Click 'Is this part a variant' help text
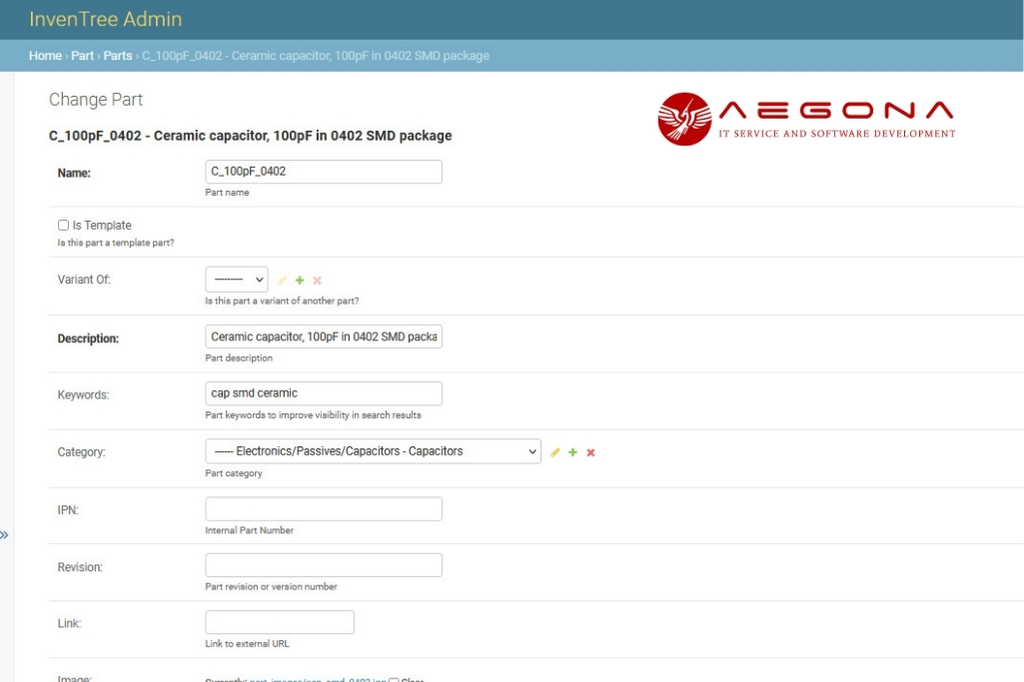 [282, 301]
